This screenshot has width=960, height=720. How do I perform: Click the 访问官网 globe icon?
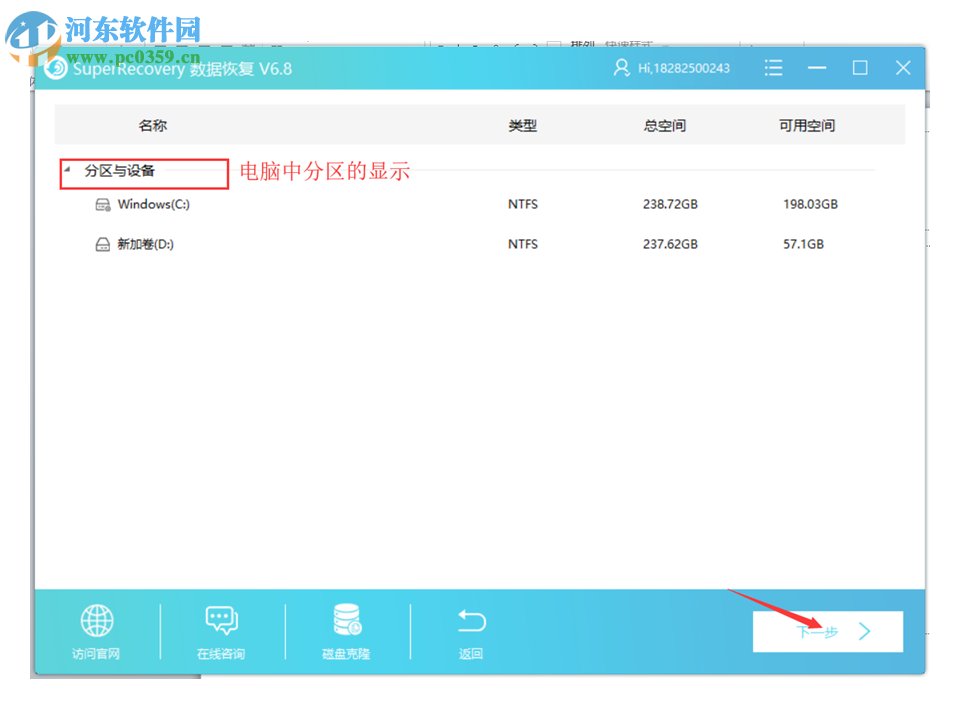pos(96,620)
